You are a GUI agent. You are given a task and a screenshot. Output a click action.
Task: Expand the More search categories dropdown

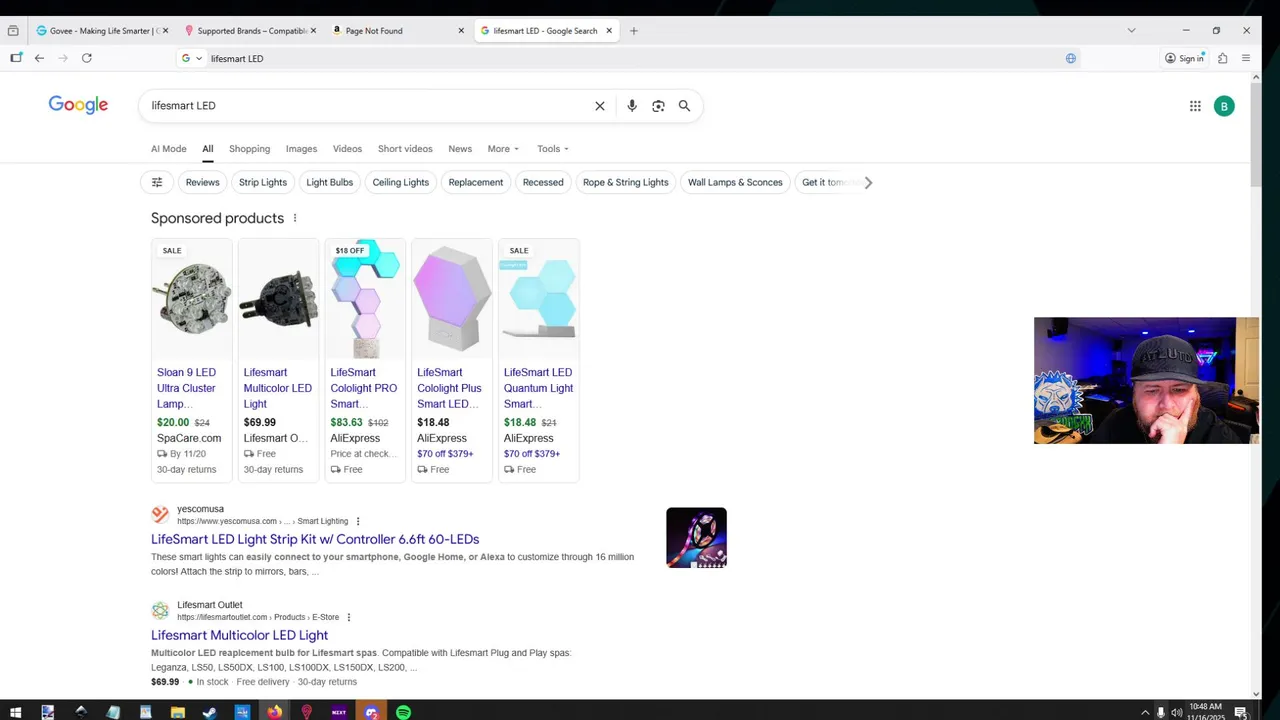(503, 149)
